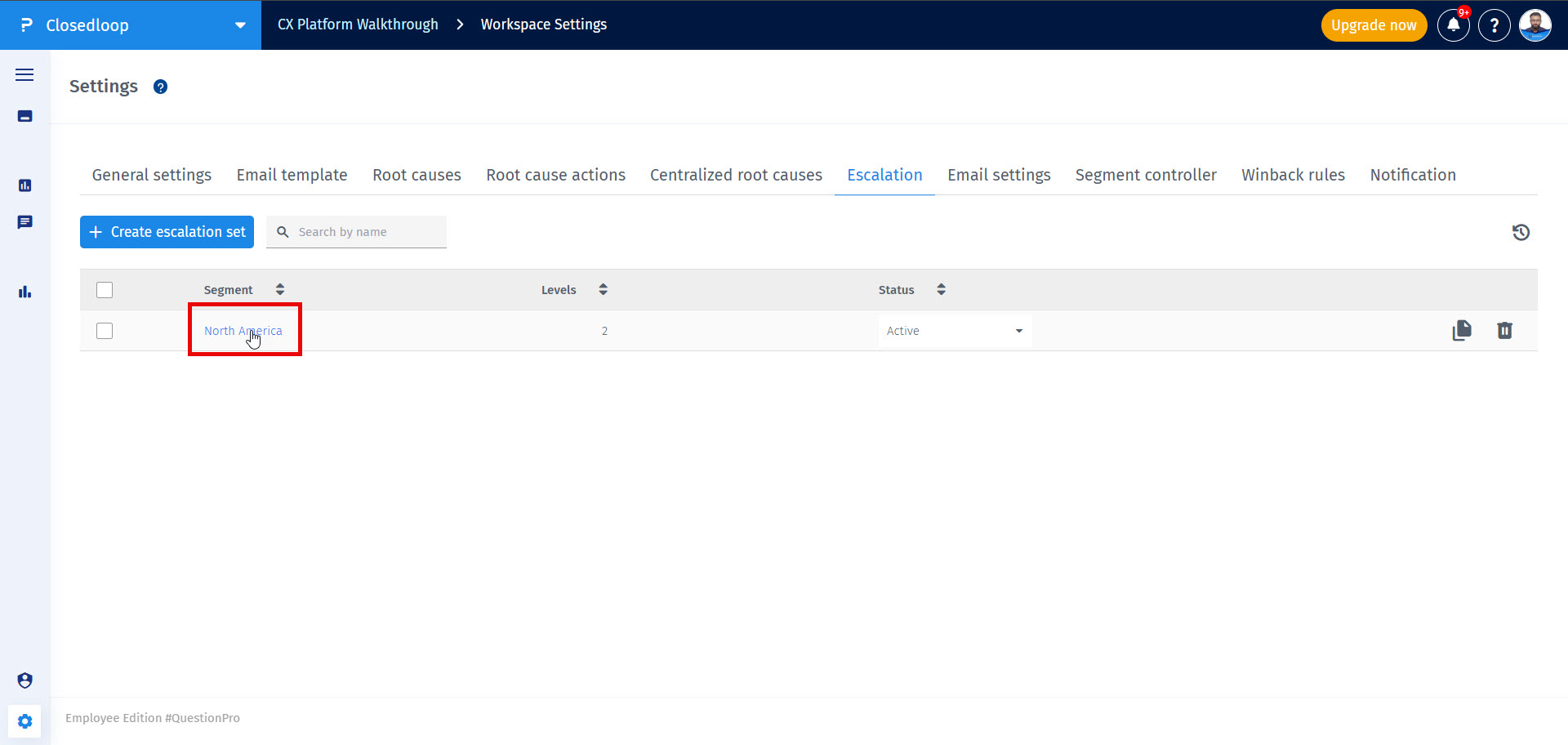Open the feedback messages icon in the sidebar
Image resolution: width=1568 pixels, height=745 pixels.
click(x=24, y=222)
